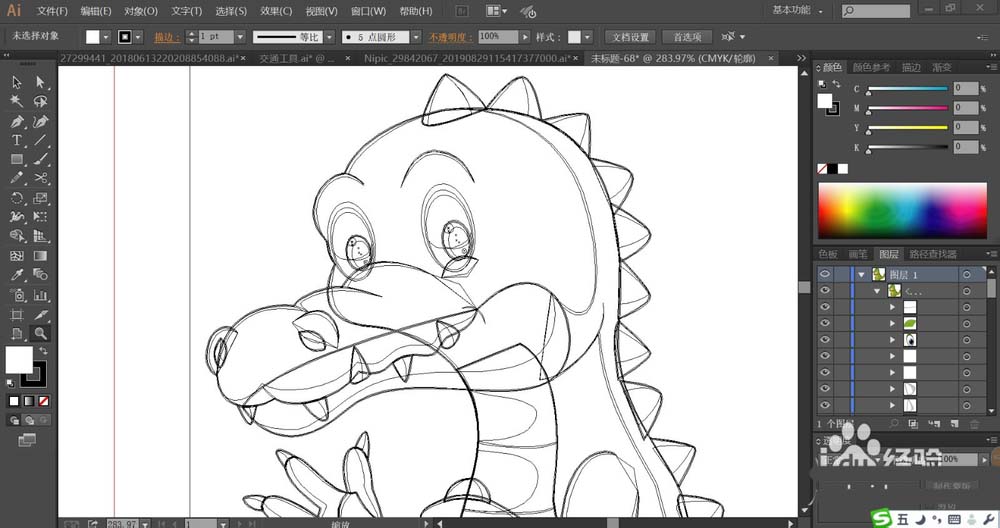Viewport: 1000px width, 528px height.
Task: Select the Free Transform tool
Action: point(40,217)
